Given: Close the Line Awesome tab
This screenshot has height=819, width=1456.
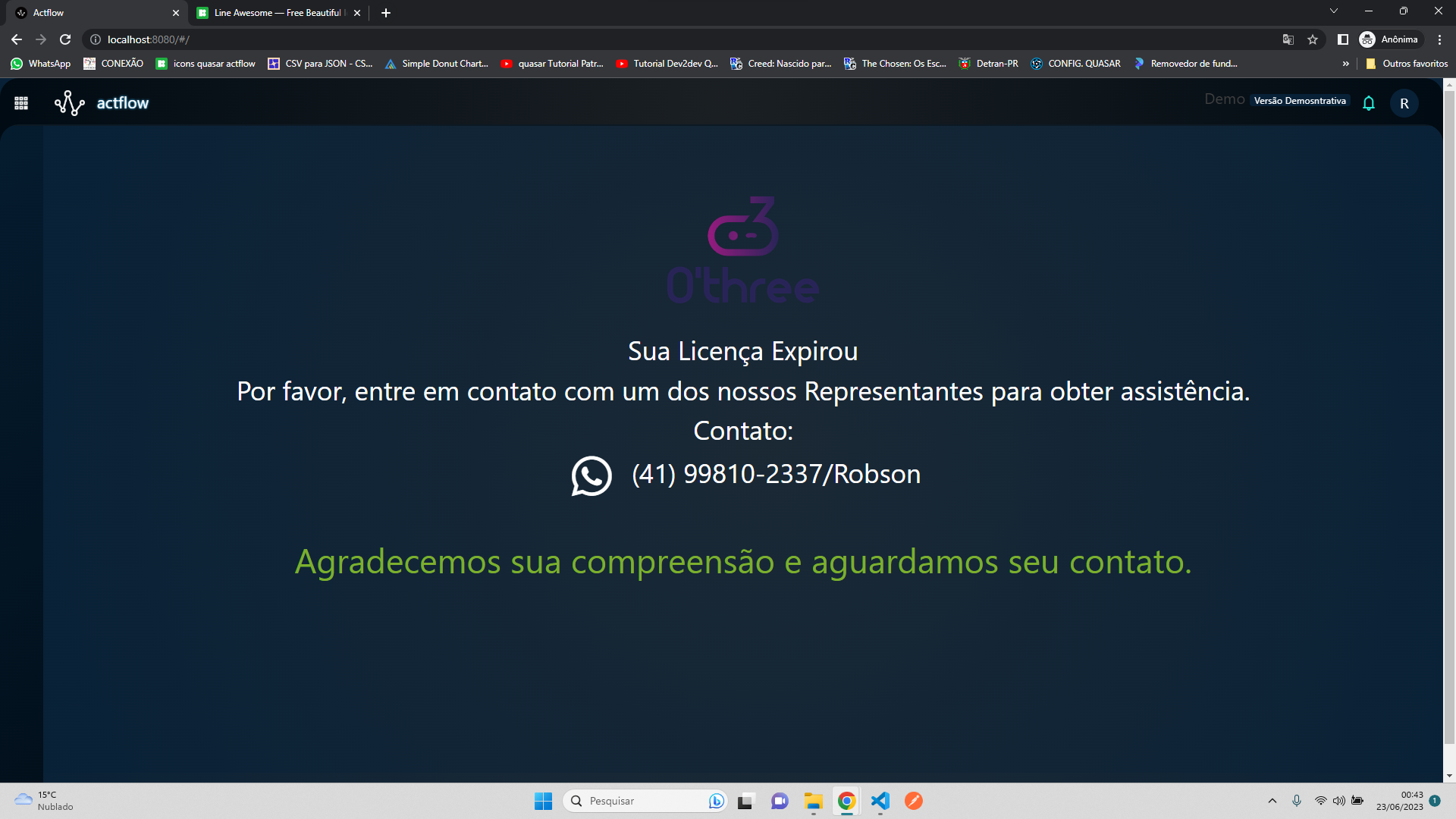Looking at the screenshot, I should (x=357, y=13).
